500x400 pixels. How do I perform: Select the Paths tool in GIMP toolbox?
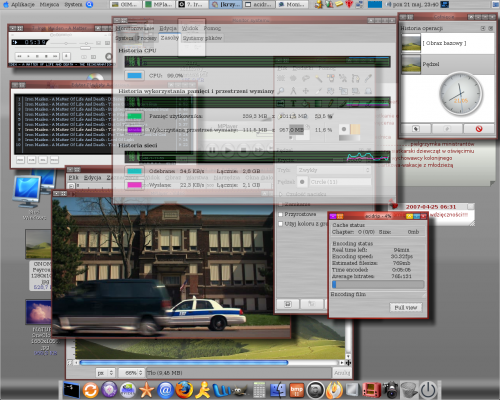coord(356,78)
